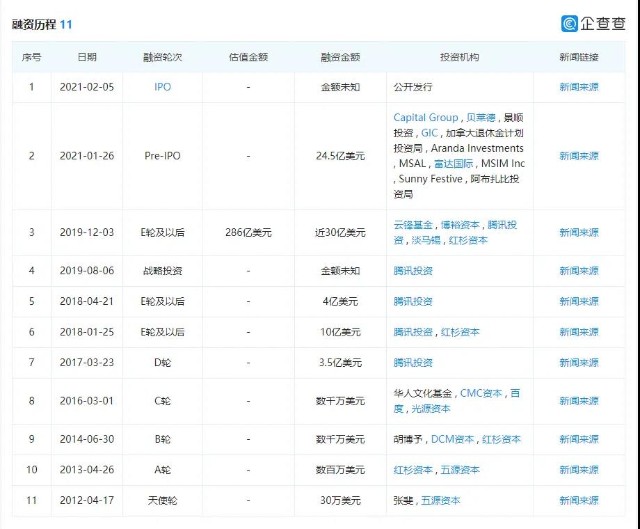
Task: Click the 融资金额 column header
Action: click(x=340, y=57)
